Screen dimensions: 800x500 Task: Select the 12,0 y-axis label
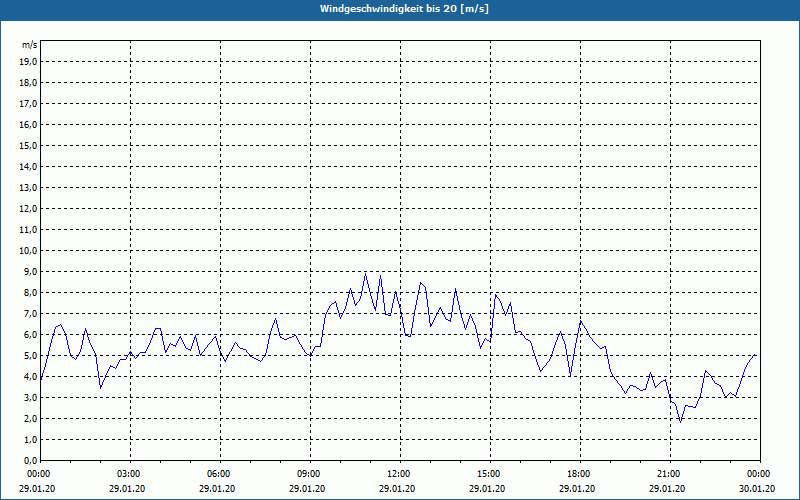coord(29,209)
